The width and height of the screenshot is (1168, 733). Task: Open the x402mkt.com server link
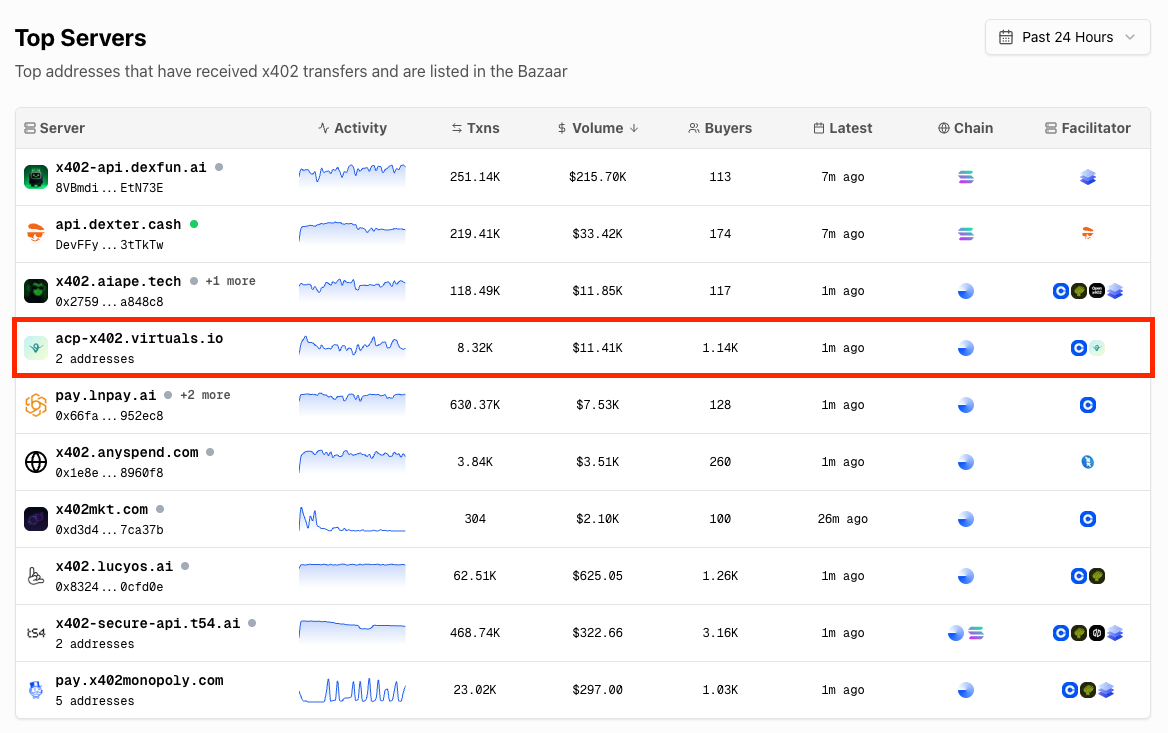[x=102, y=510]
